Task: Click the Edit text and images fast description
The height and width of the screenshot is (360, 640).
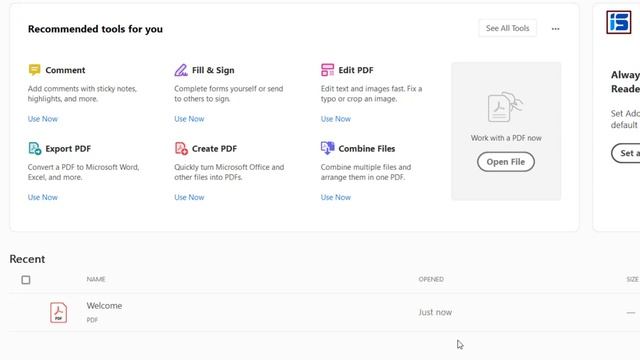Action: [x=371, y=94]
